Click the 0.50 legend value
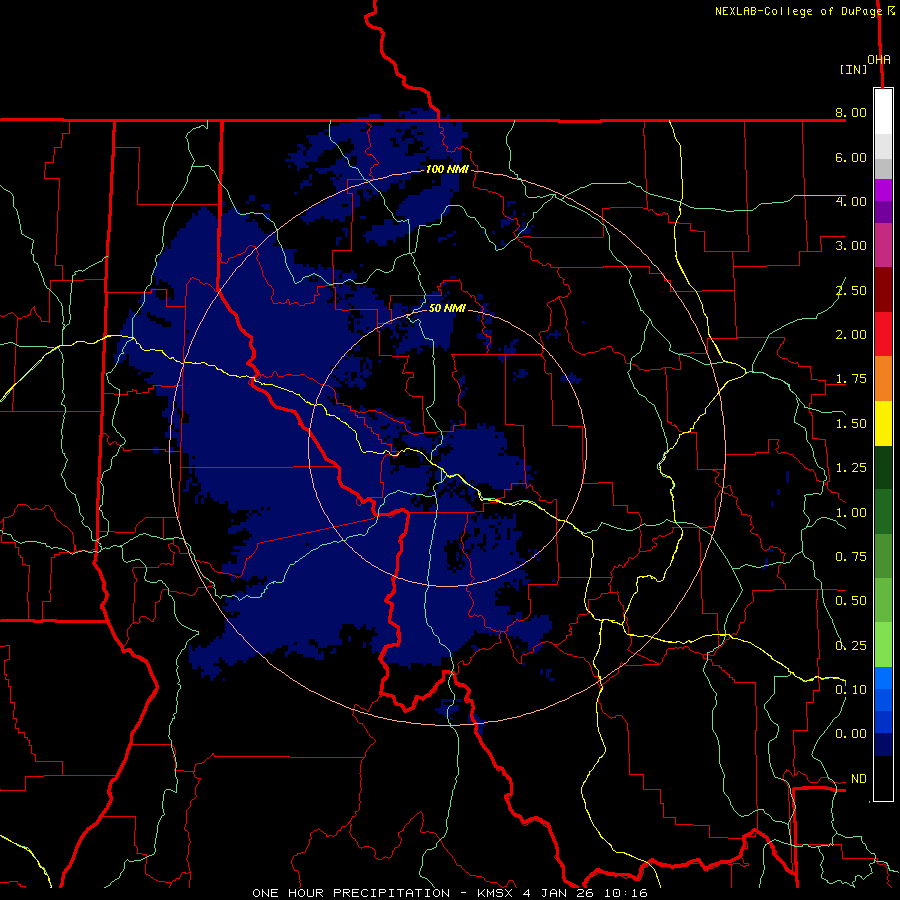Screen dimensions: 900x900 pyautogui.click(x=851, y=601)
